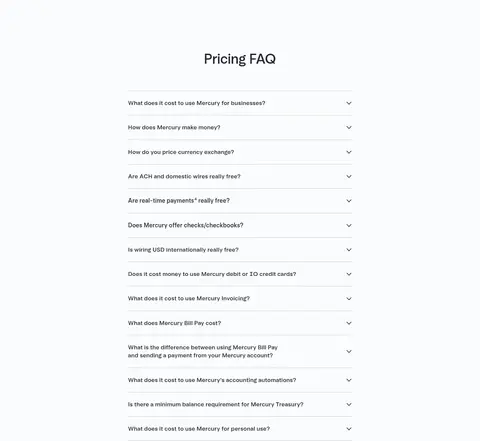The image size is (480, 441).
Task: Click chevron beside debit or IO credit cards question
Action: point(349,274)
